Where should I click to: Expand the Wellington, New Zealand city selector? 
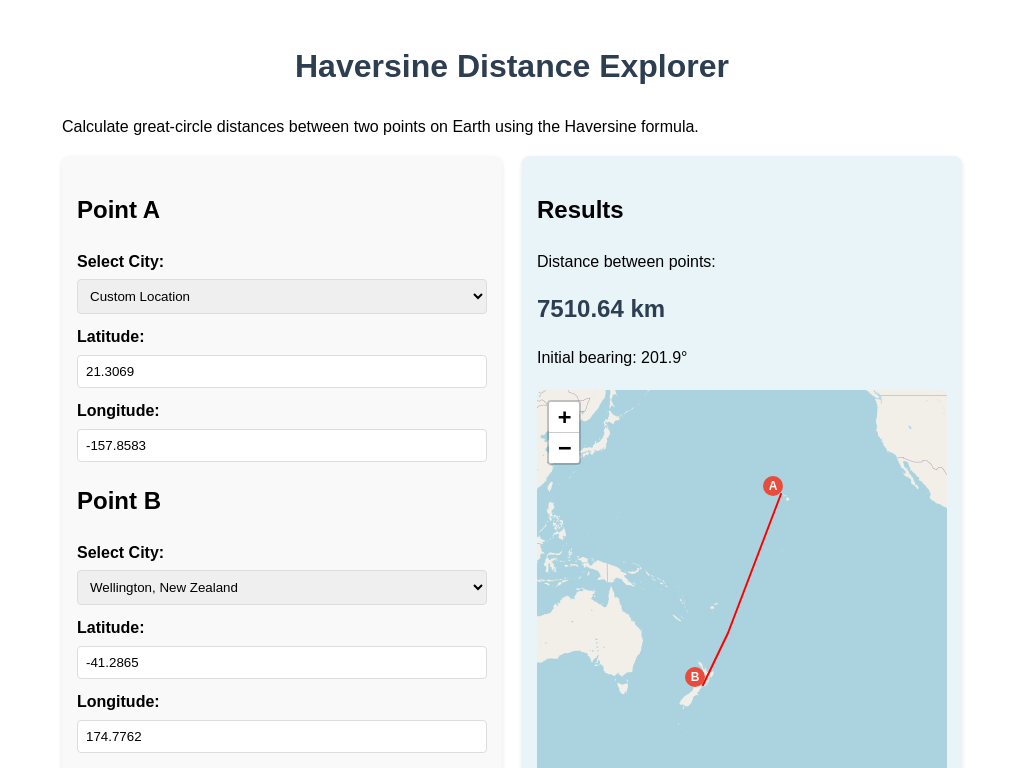tap(281, 587)
